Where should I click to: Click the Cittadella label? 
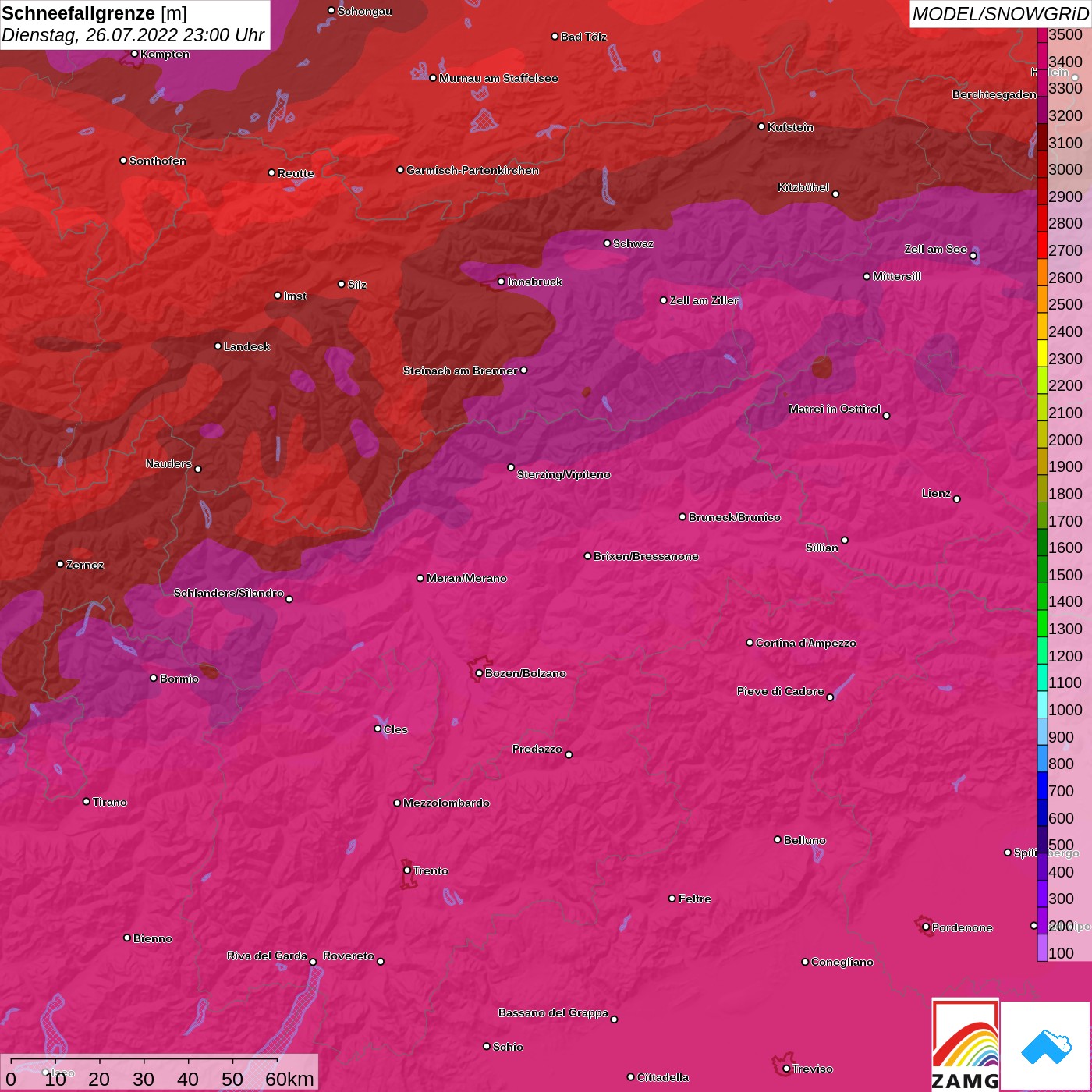pyautogui.click(x=663, y=1077)
